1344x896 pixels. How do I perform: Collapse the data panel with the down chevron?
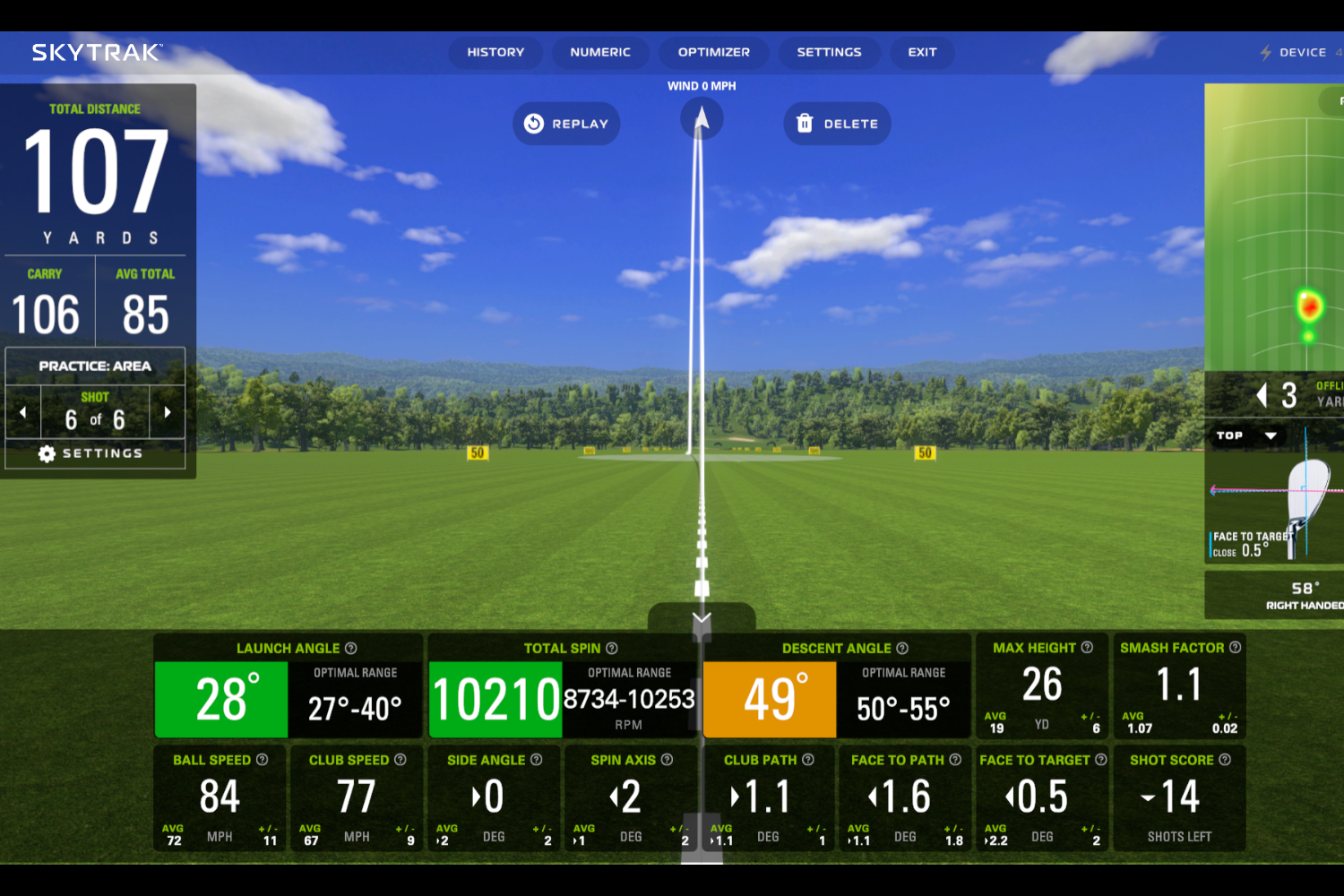point(702,617)
